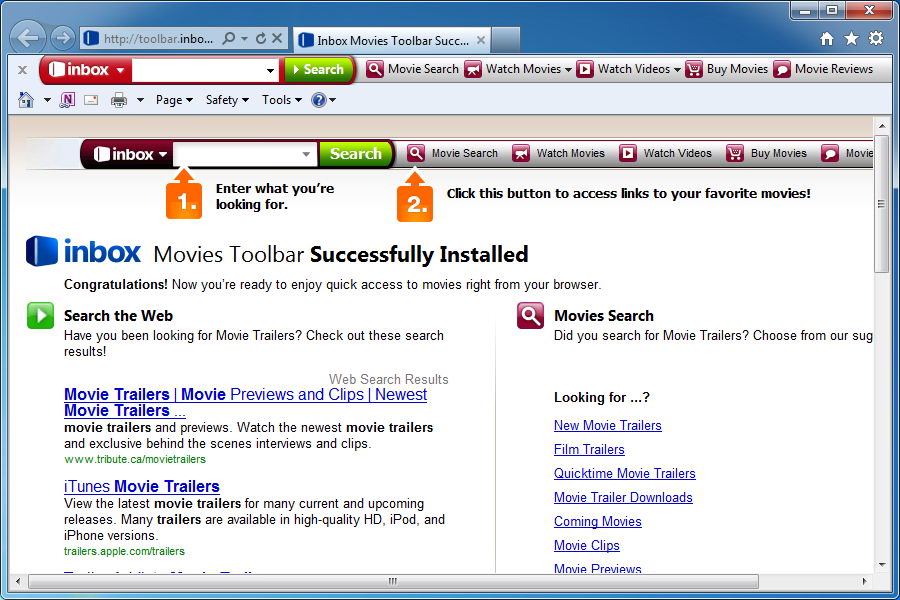This screenshot has width=900, height=600.
Task: Open the Home icon at top right
Action: click(x=827, y=38)
